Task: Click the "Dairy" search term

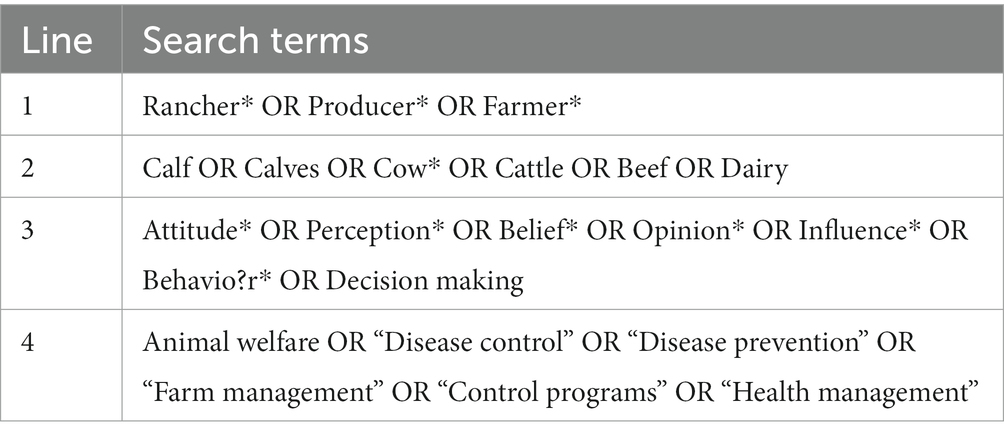Action: [754, 169]
